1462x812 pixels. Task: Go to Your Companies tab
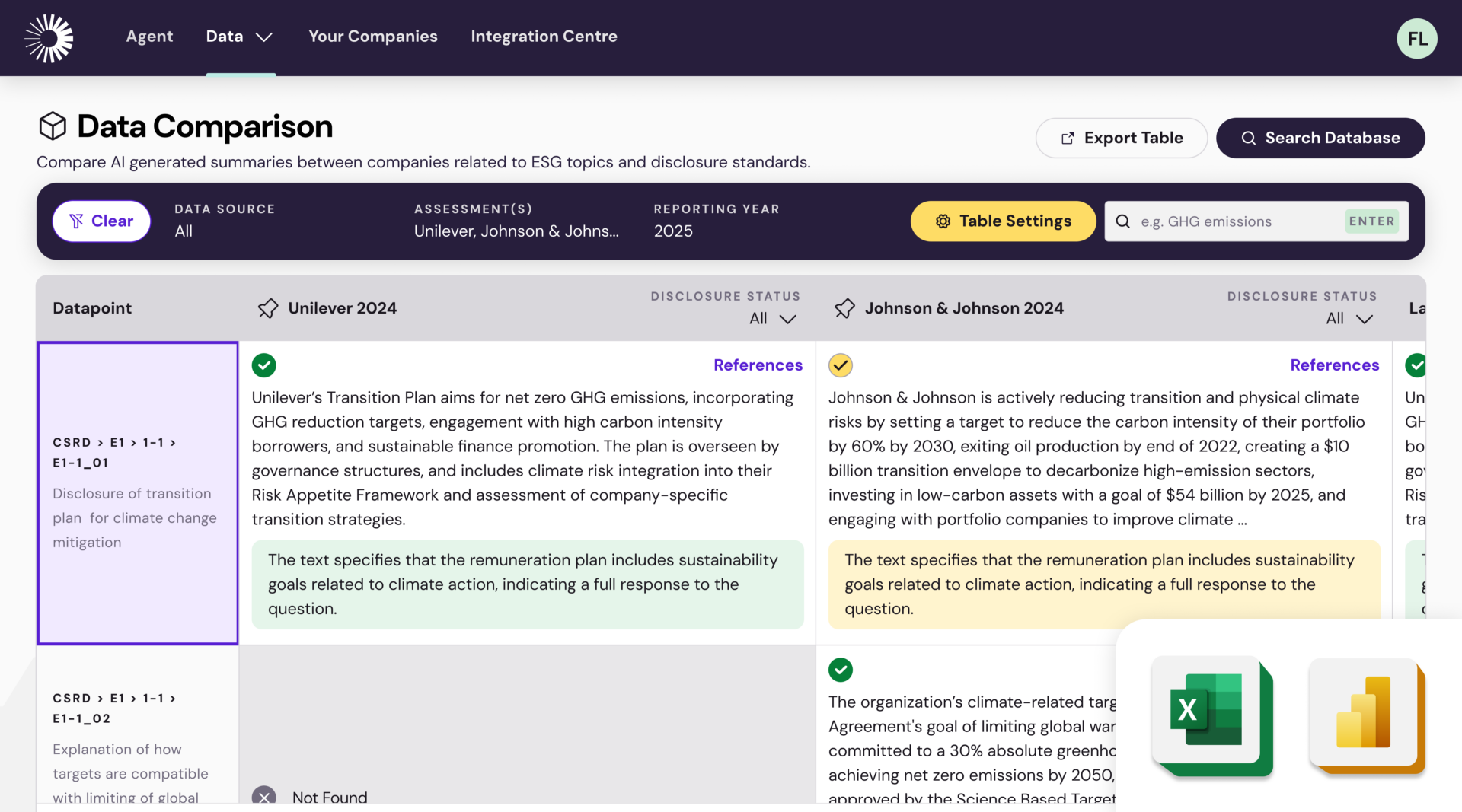click(373, 37)
